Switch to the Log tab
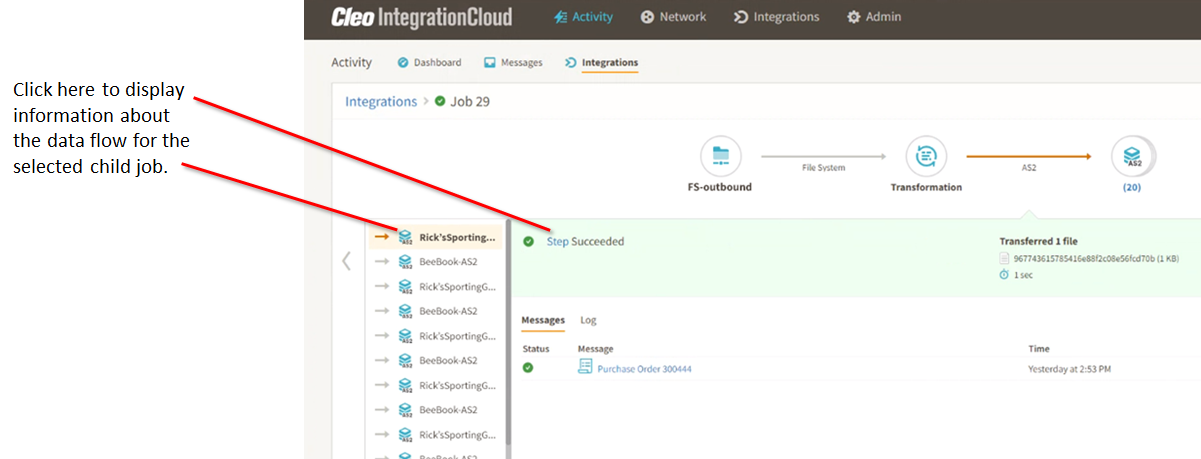Image resolution: width=1201 pixels, height=459 pixels. click(x=588, y=320)
